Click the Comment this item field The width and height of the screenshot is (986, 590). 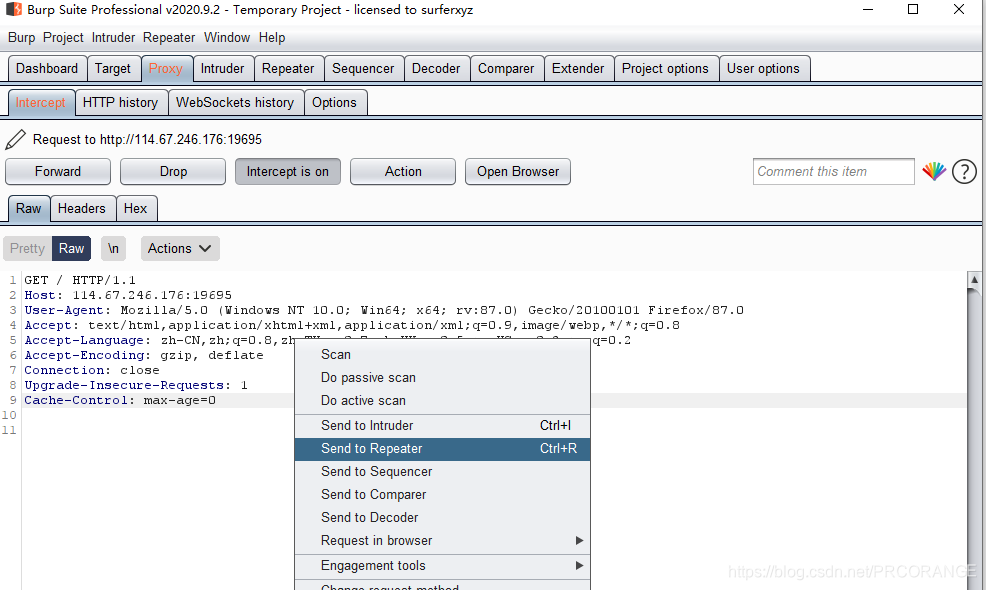pos(834,172)
